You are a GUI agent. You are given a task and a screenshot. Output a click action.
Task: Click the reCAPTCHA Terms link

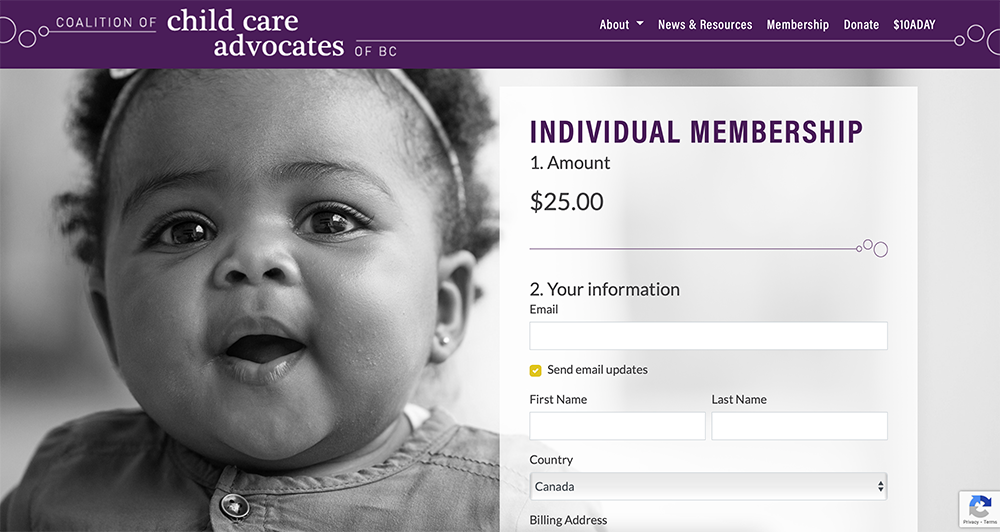click(x=990, y=522)
